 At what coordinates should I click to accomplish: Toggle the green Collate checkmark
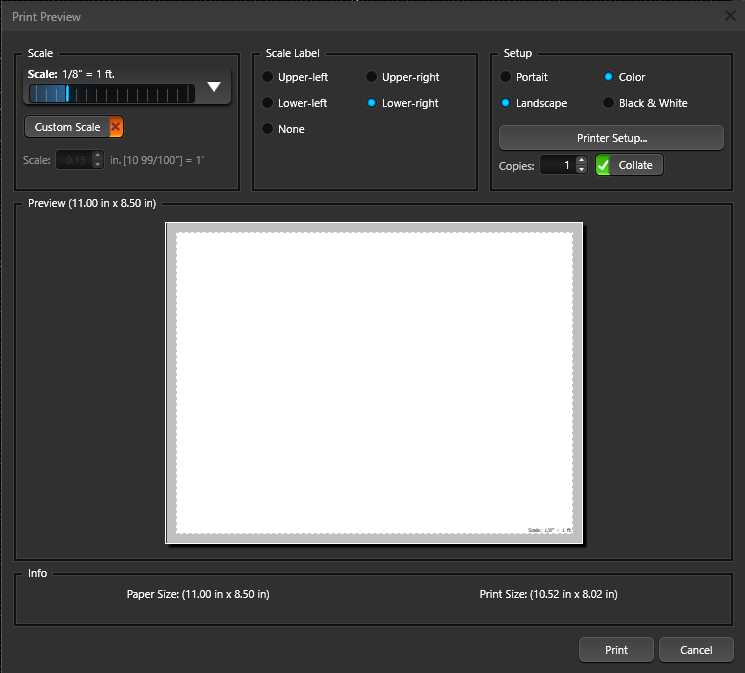point(603,165)
